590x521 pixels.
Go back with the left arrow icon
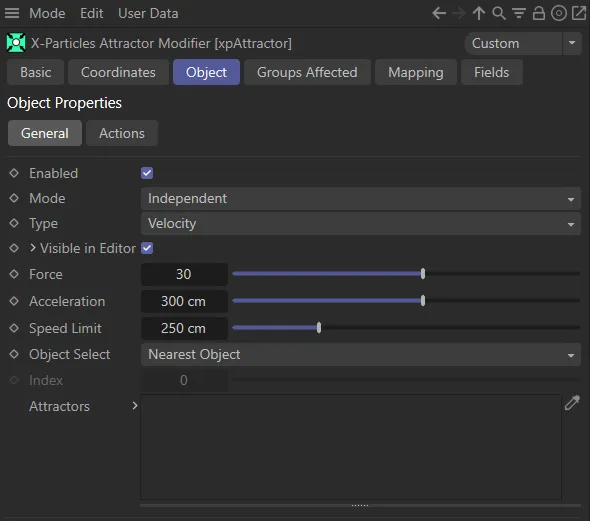click(439, 14)
